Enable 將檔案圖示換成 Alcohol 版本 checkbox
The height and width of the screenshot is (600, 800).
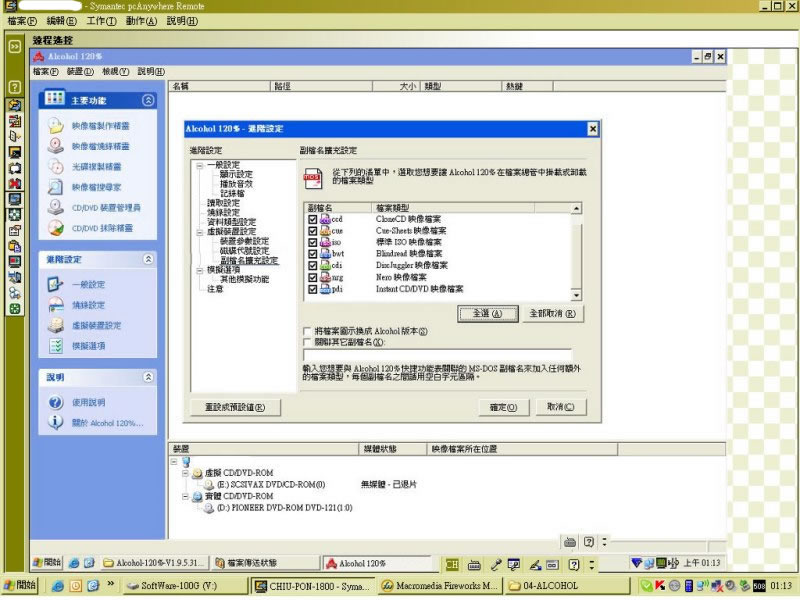tap(307, 331)
